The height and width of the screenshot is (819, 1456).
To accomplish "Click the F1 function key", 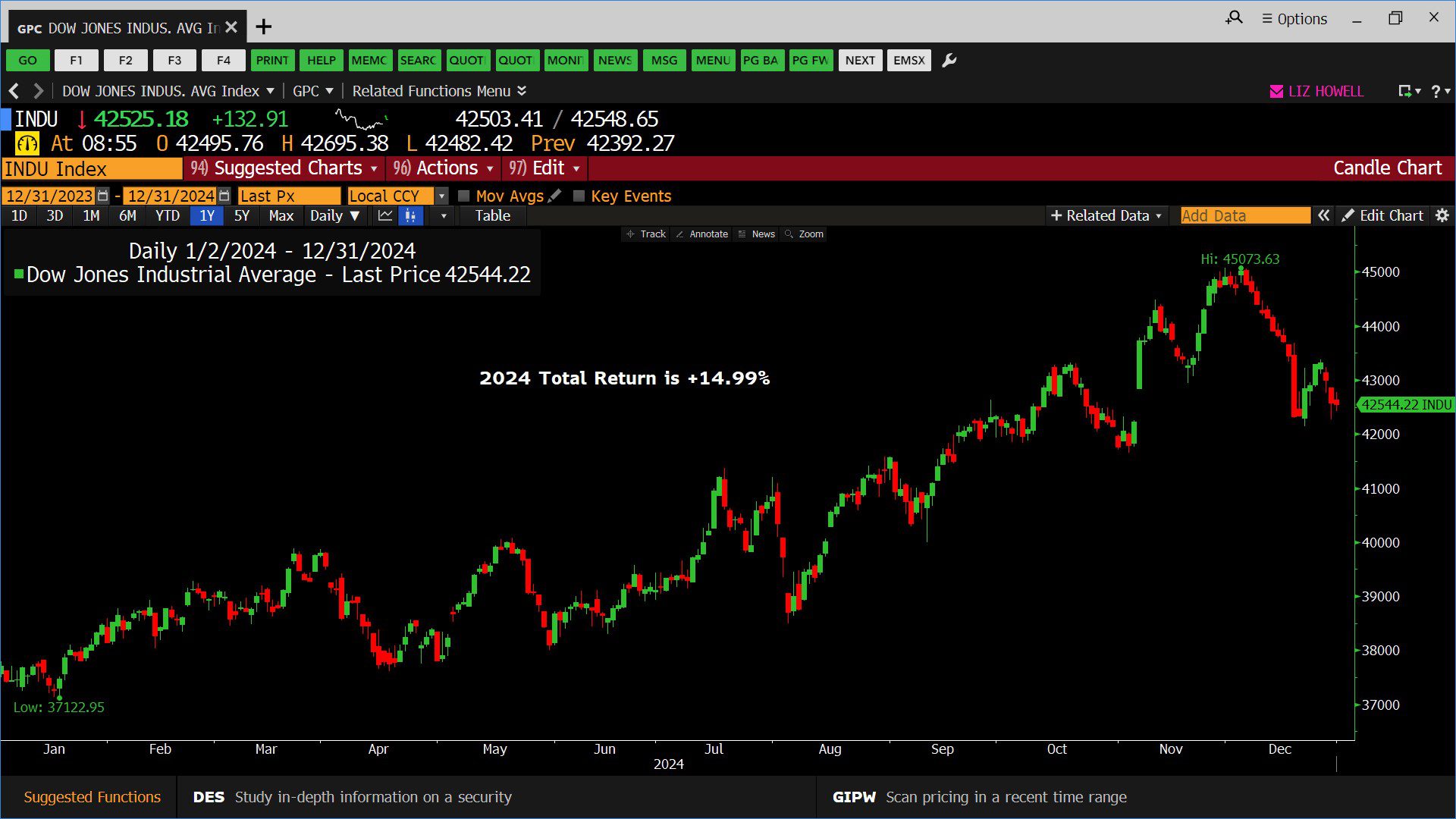I will (77, 61).
